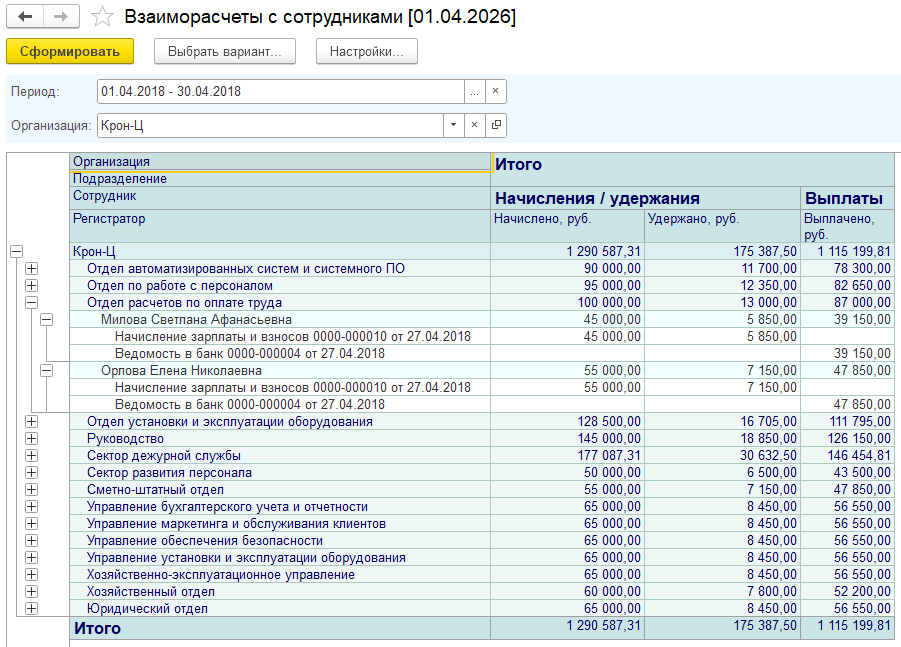The image size is (901, 647).
Task: Collapse Милова Светлана Афанасьевна group
Action: (47, 319)
